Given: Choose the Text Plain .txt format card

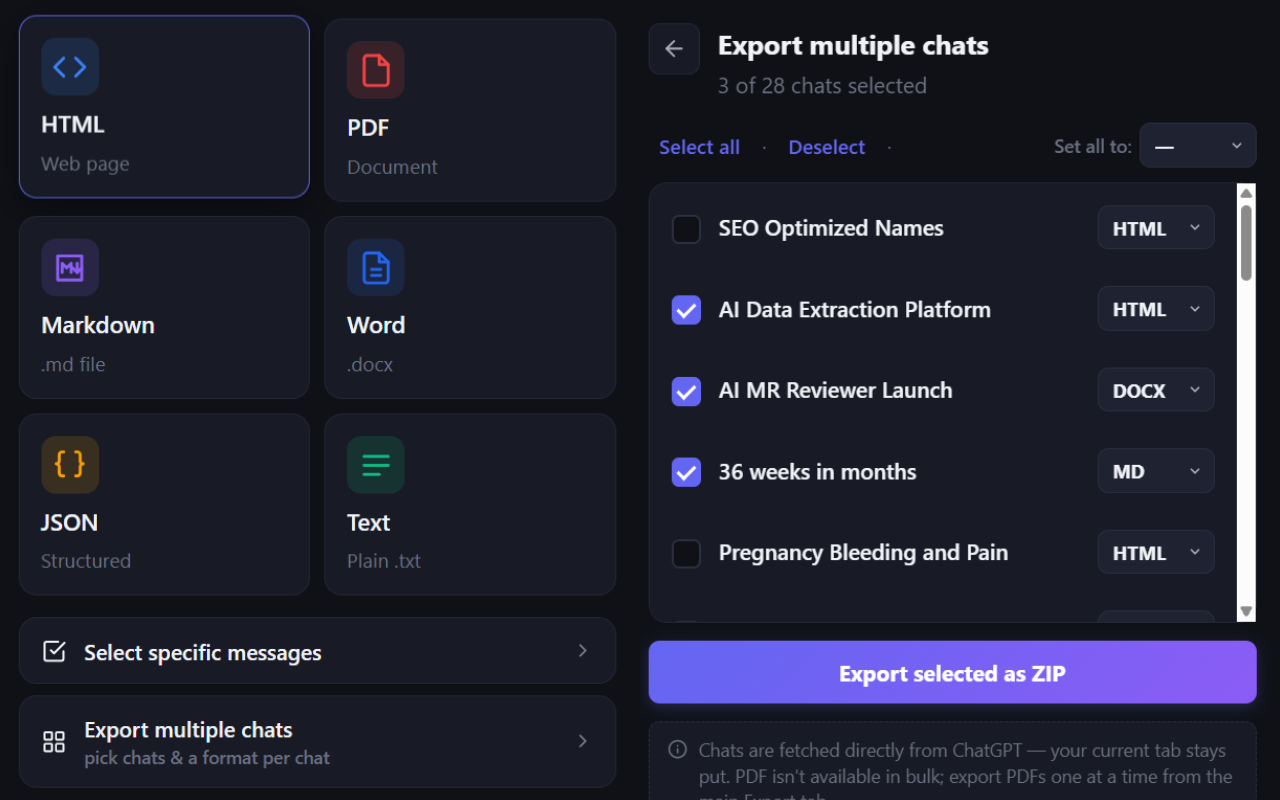Looking at the screenshot, I should tap(470, 504).
